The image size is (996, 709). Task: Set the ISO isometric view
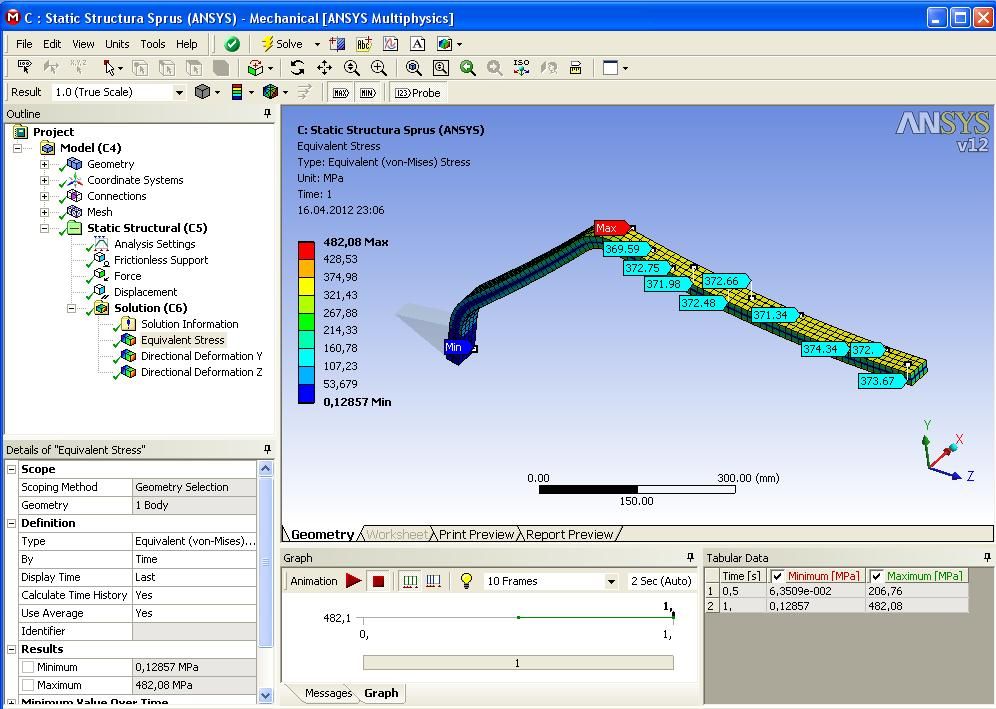[522, 67]
